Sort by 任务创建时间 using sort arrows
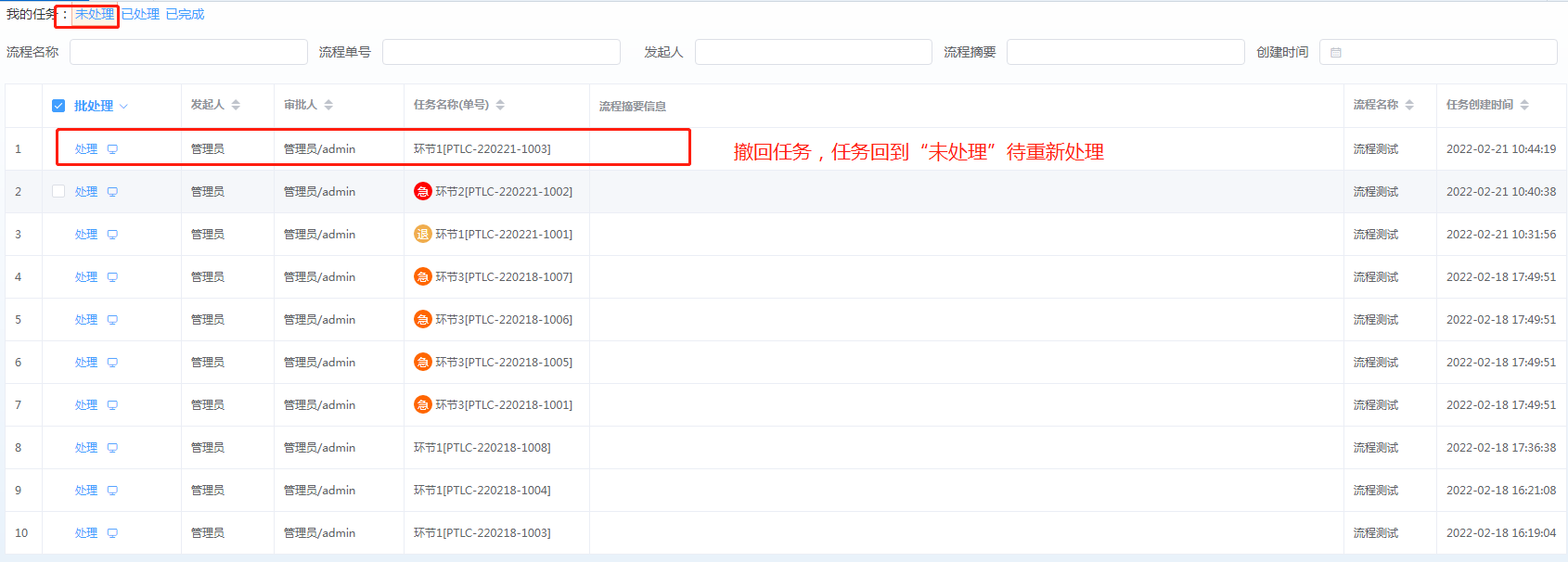Viewport: 1568px width, 562px height. [x=1524, y=105]
